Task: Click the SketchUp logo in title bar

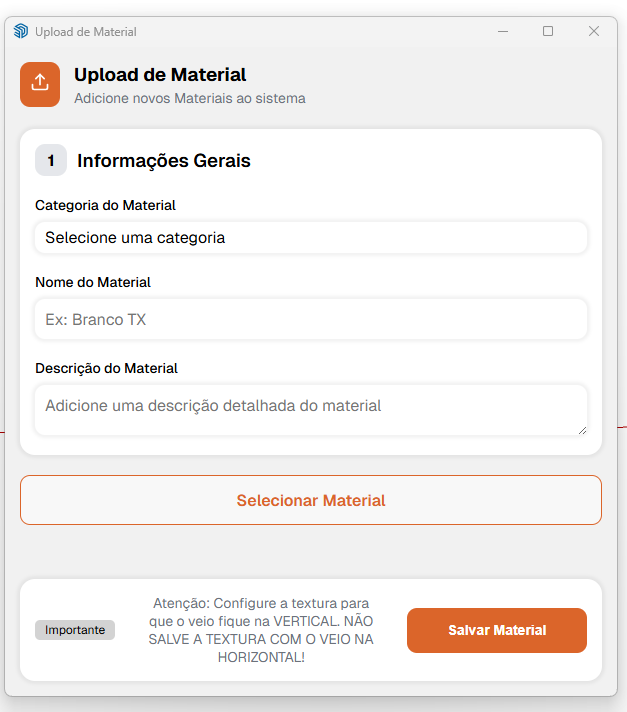Action: pos(21,31)
